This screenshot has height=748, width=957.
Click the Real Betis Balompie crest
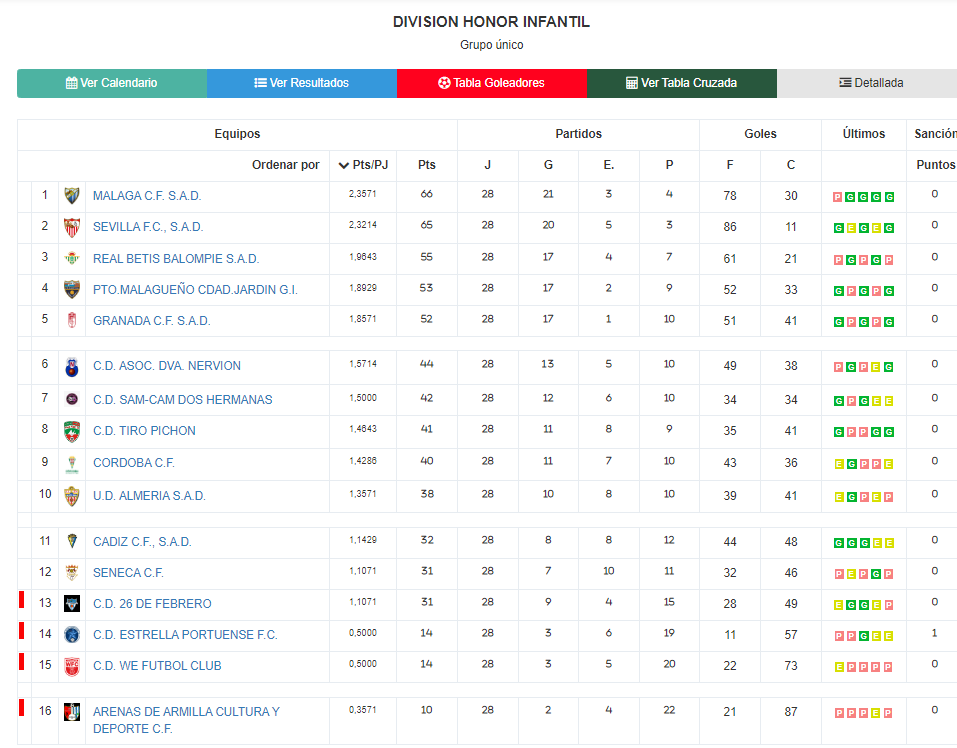pyautogui.click(x=72, y=259)
